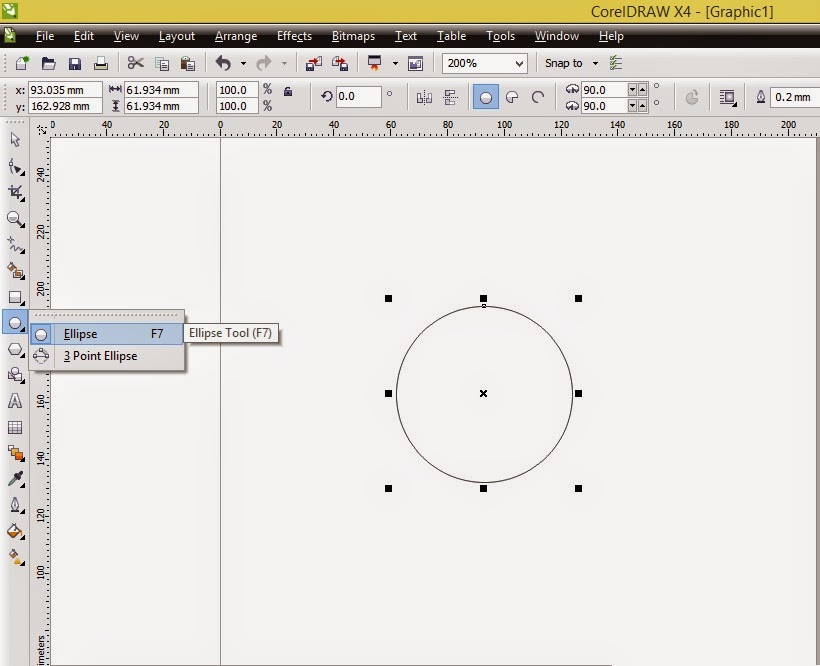820x666 pixels.
Task: Increase the ending angle value
Action: tap(642, 106)
